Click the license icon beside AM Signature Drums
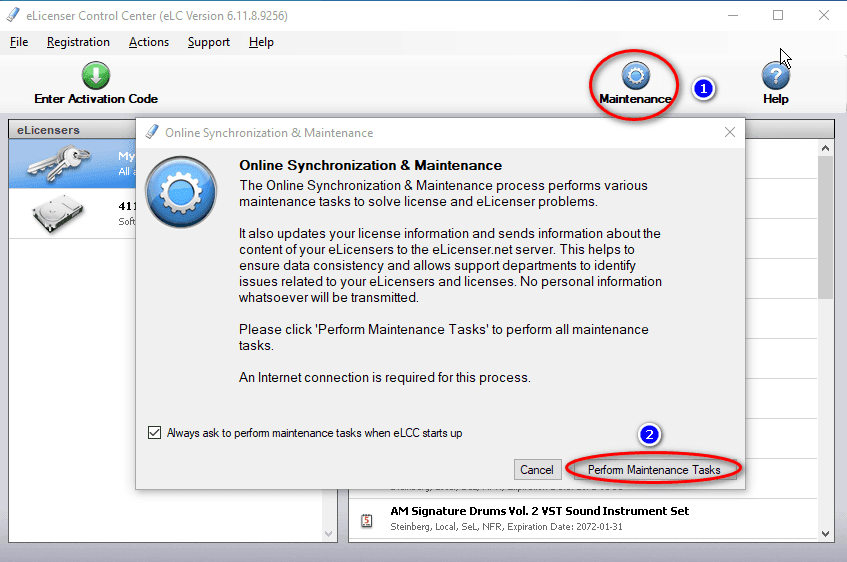 367,520
